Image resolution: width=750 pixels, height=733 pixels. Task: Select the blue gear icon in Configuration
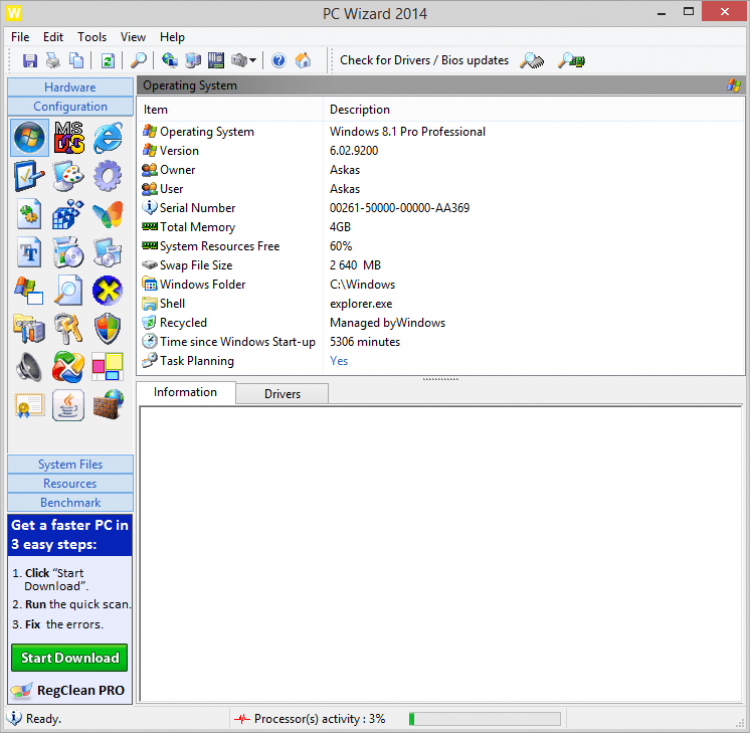coord(108,176)
